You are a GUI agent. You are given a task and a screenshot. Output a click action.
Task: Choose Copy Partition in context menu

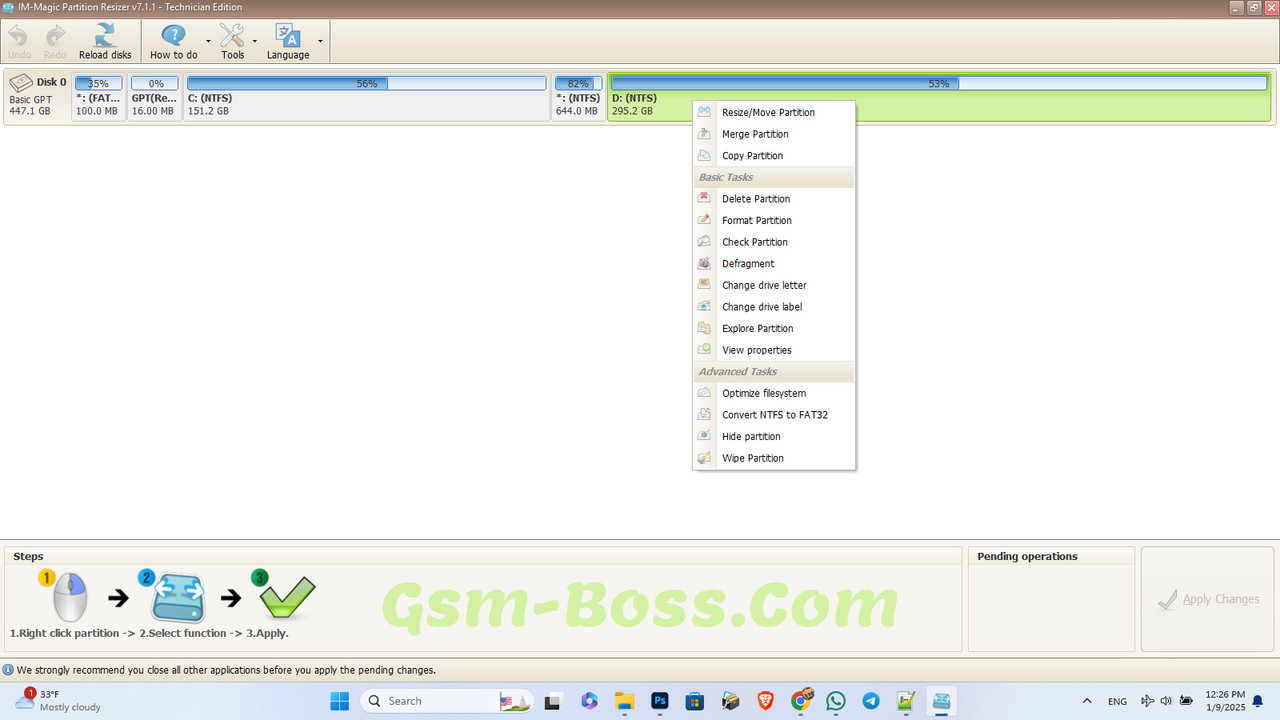pos(774,155)
